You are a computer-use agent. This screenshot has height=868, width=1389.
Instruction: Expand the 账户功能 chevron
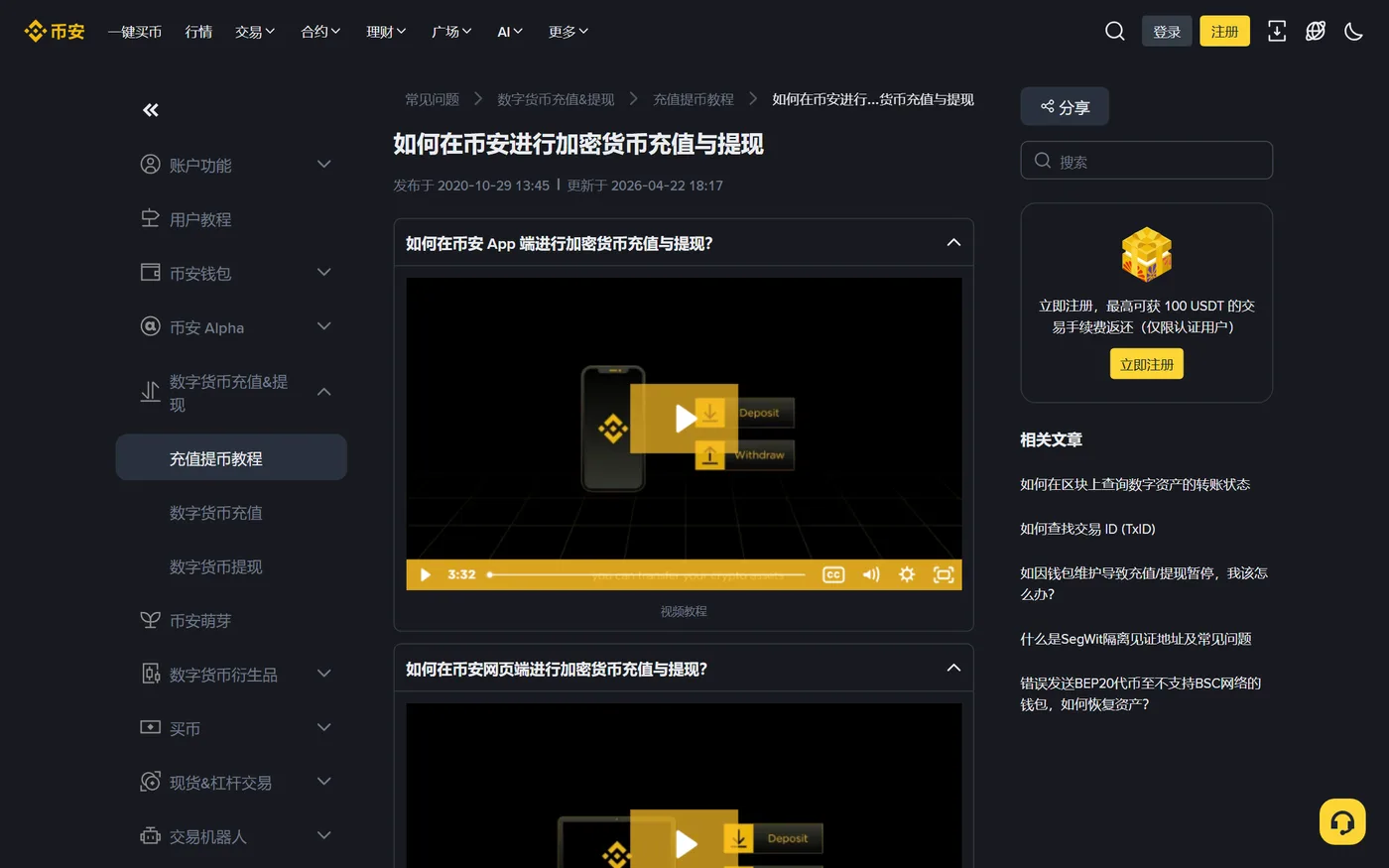(323, 164)
